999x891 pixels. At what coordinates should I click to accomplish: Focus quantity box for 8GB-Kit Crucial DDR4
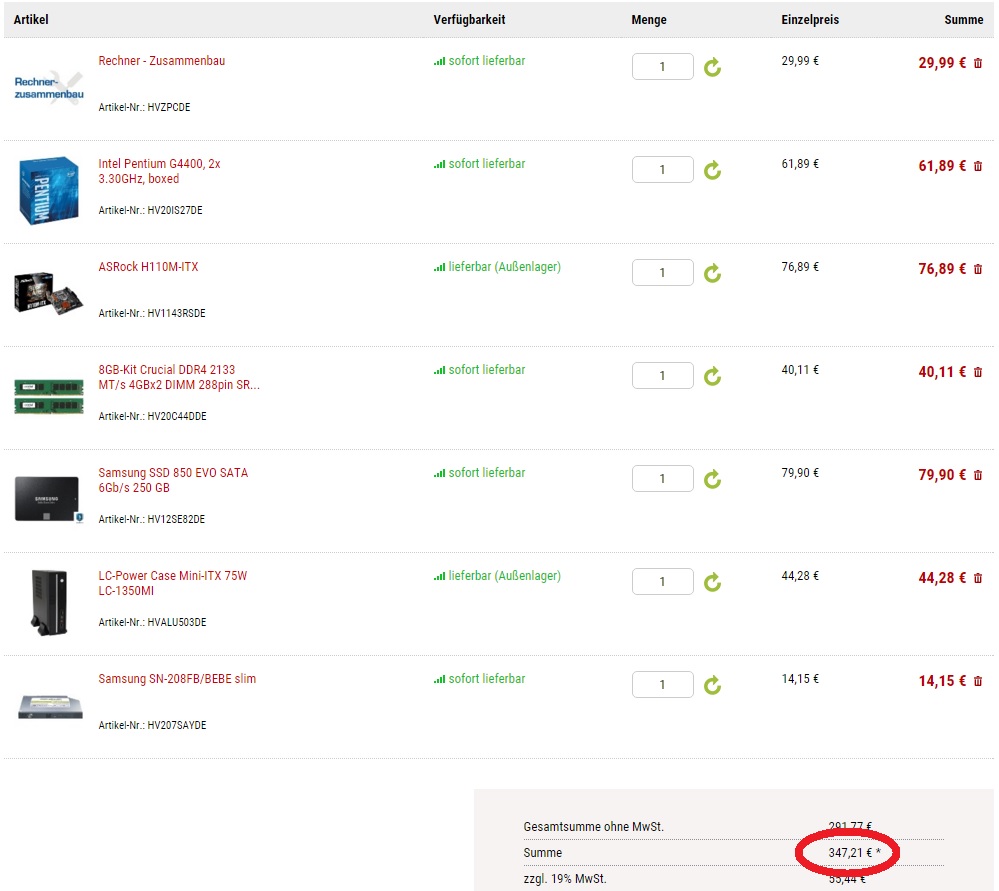coord(663,375)
